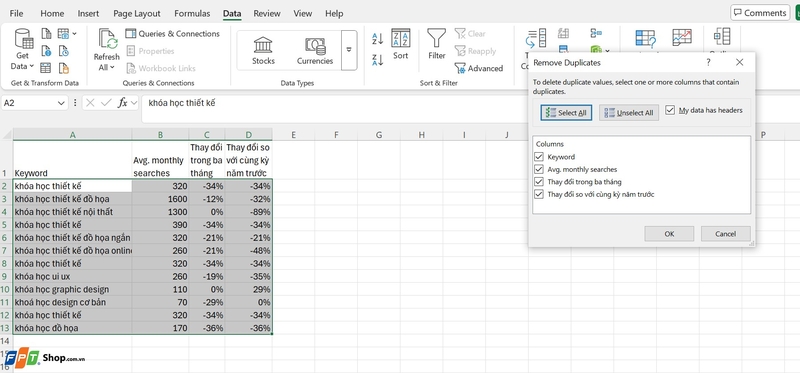Viewport: 800px width, 373px height.
Task: Uncheck Thay đổi so với cùng kỳ checkbox
Action: click(539, 194)
